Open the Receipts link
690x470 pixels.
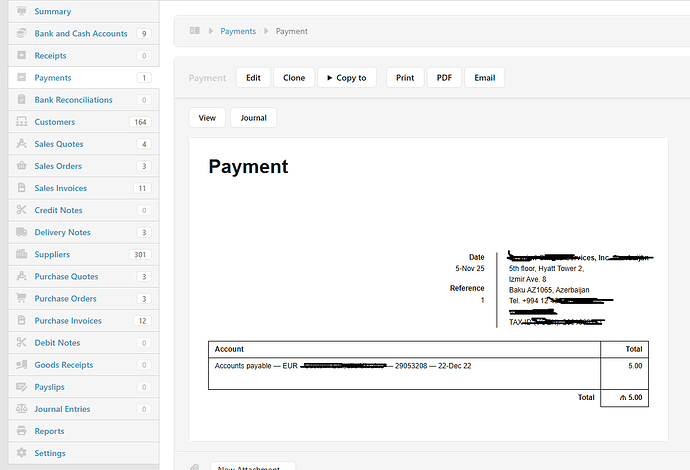[50, 55]
